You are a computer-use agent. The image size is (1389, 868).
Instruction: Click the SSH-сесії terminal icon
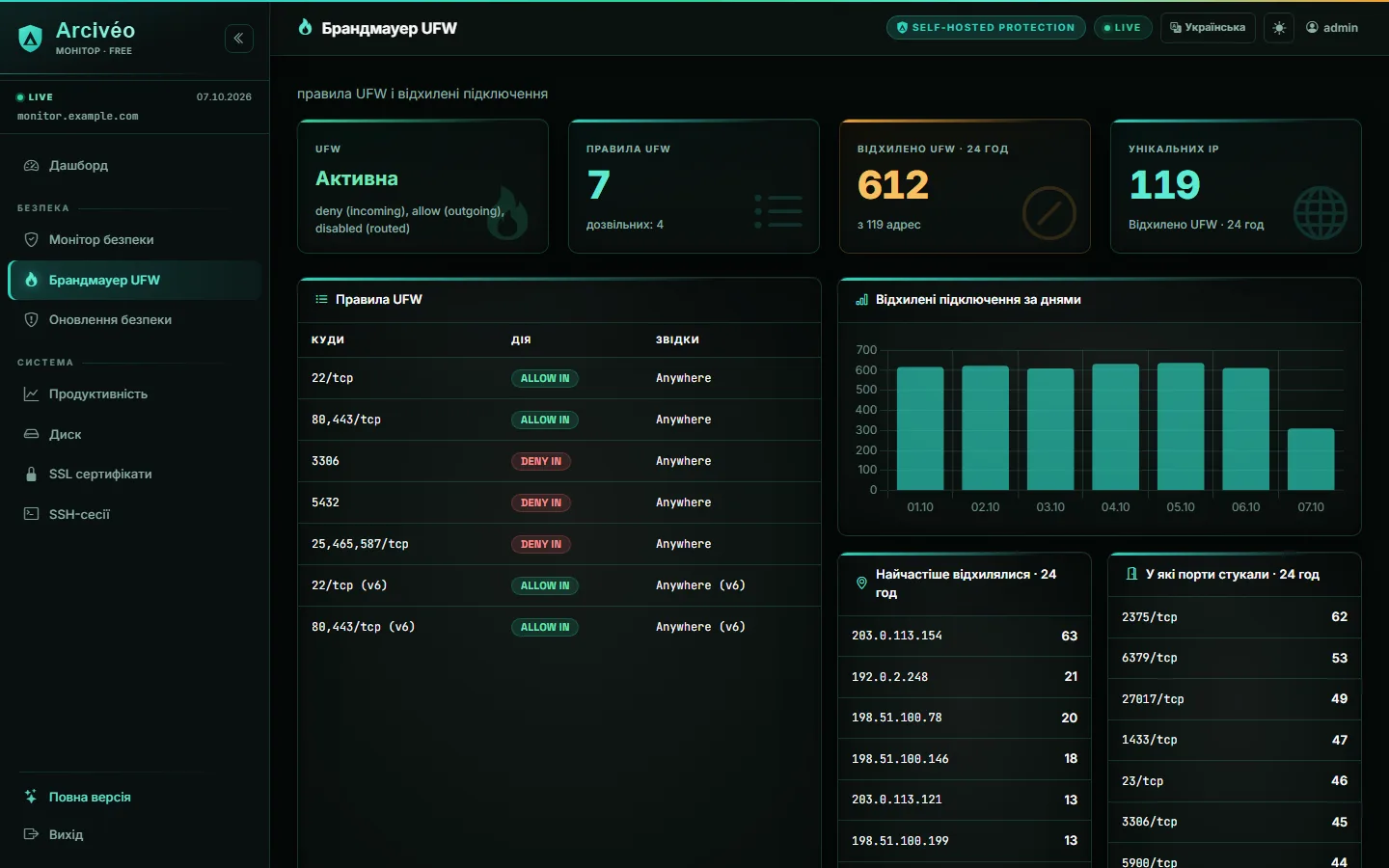click(31, 514)
